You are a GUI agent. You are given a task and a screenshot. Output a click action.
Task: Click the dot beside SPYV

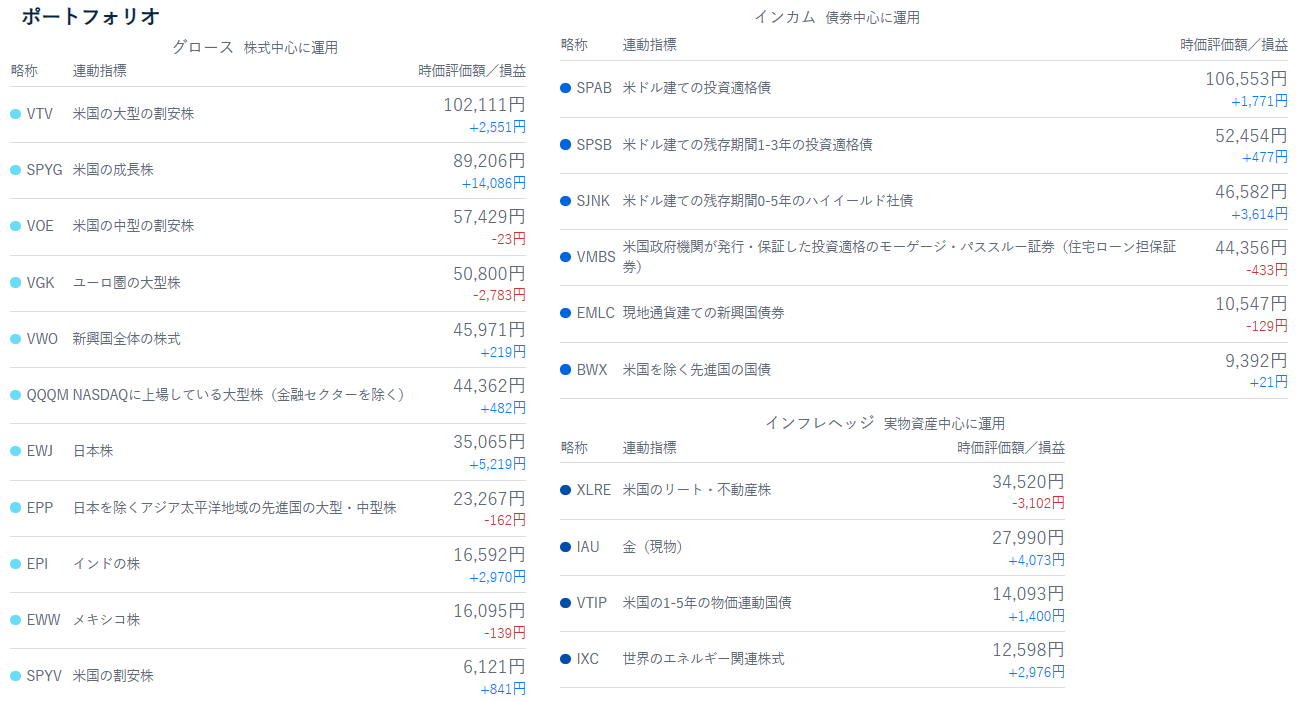tap(15, 676)
